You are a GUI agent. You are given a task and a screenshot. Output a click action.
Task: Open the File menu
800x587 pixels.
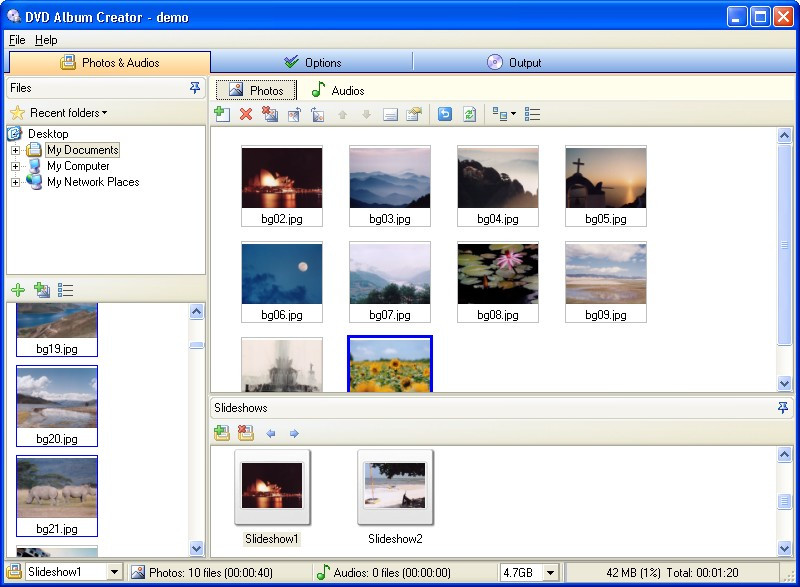point(17,40)
